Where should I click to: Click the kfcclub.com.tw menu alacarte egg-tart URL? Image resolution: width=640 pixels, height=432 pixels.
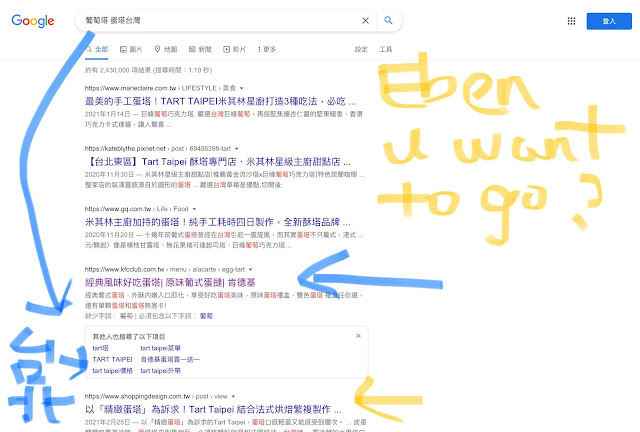pos(165,269)
